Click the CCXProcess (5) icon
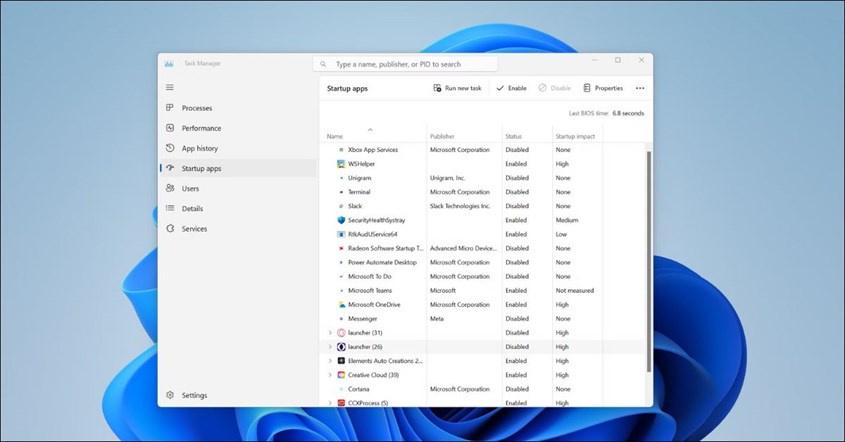Image resolution: width=845 pixels, height=442 pixels. (341, 403)
